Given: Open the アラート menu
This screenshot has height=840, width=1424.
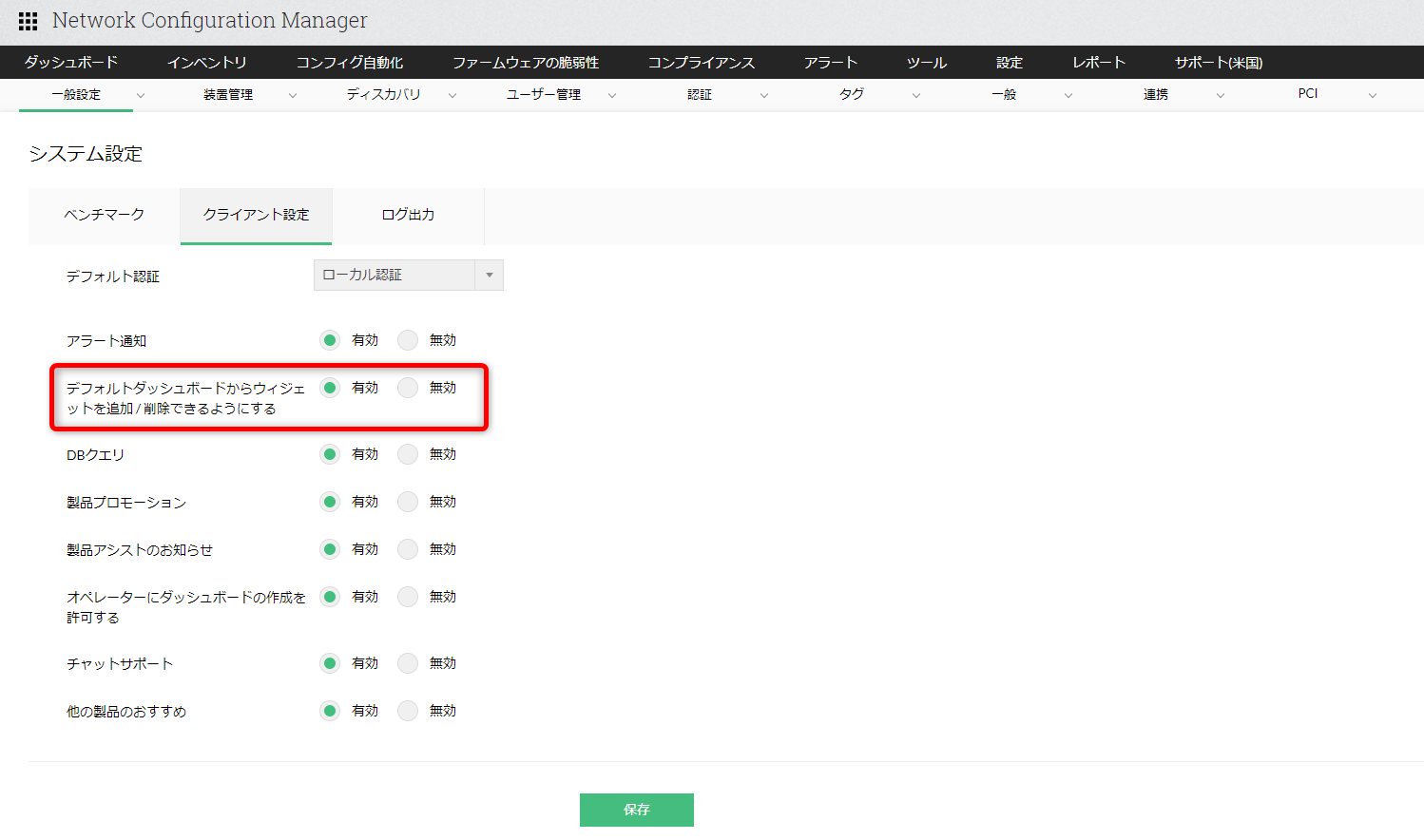Looking at the screenshot, I should (831, 63).
